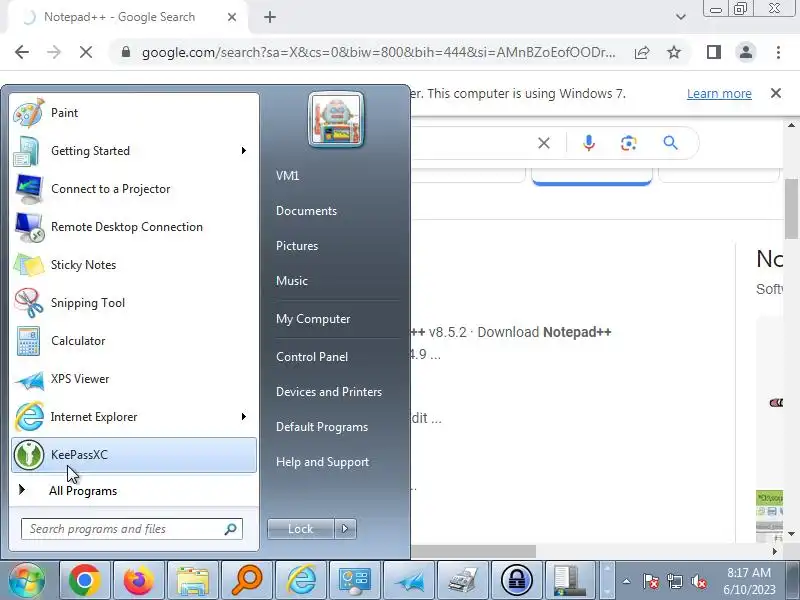The width and height of the screenshot is (800, 600).
Task: Open Calculator program
Action: click(134, 341)
